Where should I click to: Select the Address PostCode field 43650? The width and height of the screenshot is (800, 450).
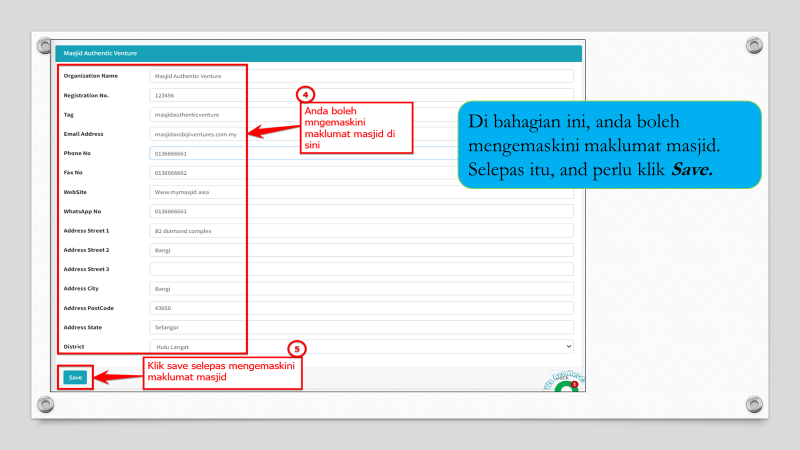pyautogui.click(x=361, y=308)
